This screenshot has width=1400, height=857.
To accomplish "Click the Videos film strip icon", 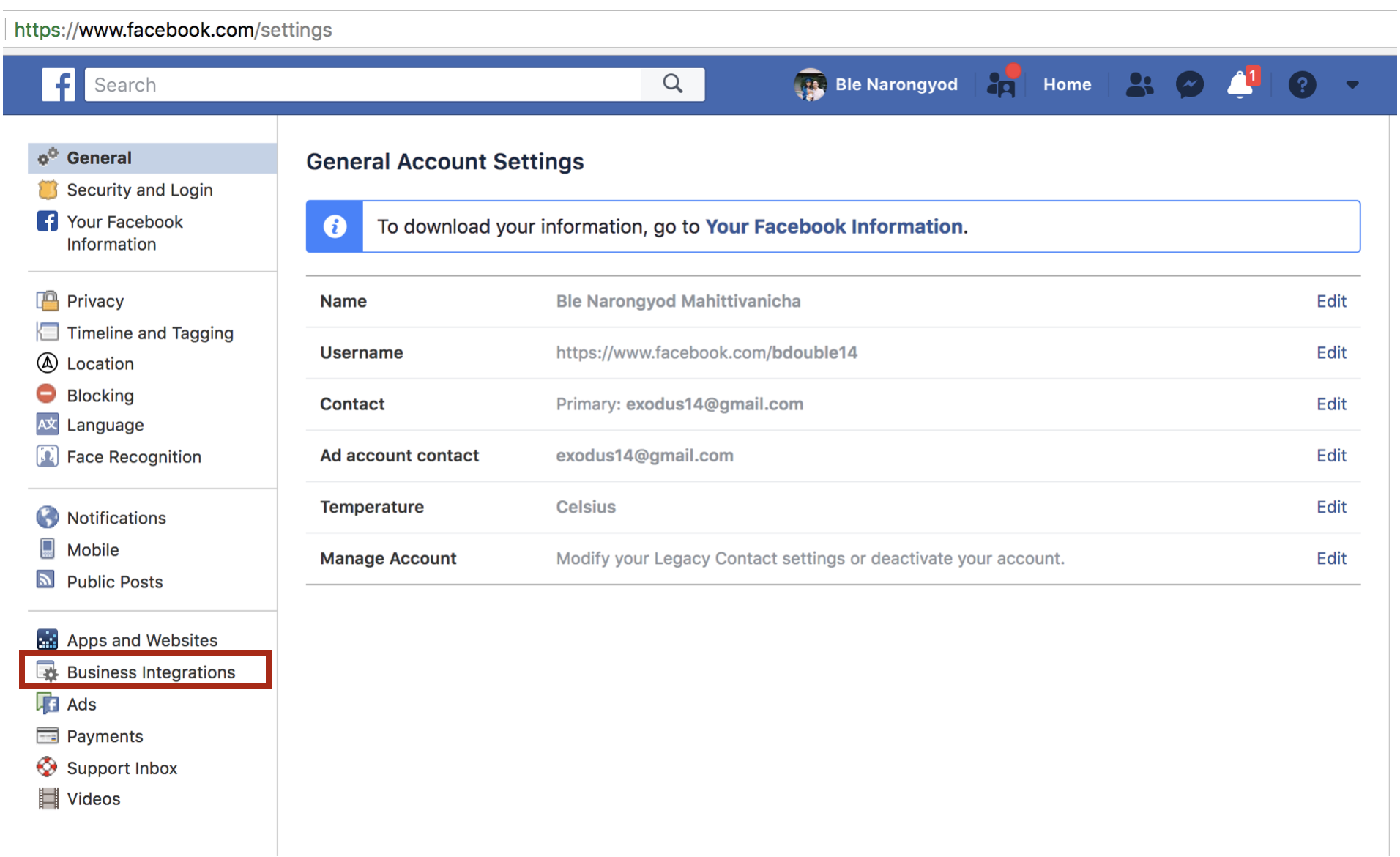I will click(48, 798).
